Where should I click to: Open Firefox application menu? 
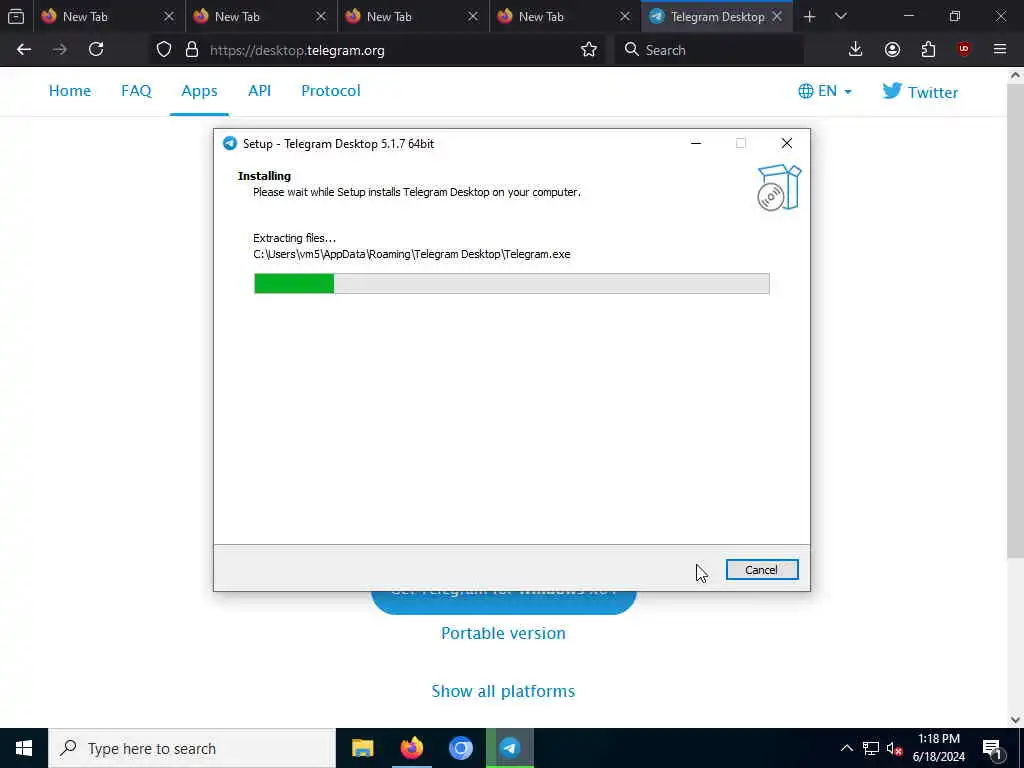1000,50
